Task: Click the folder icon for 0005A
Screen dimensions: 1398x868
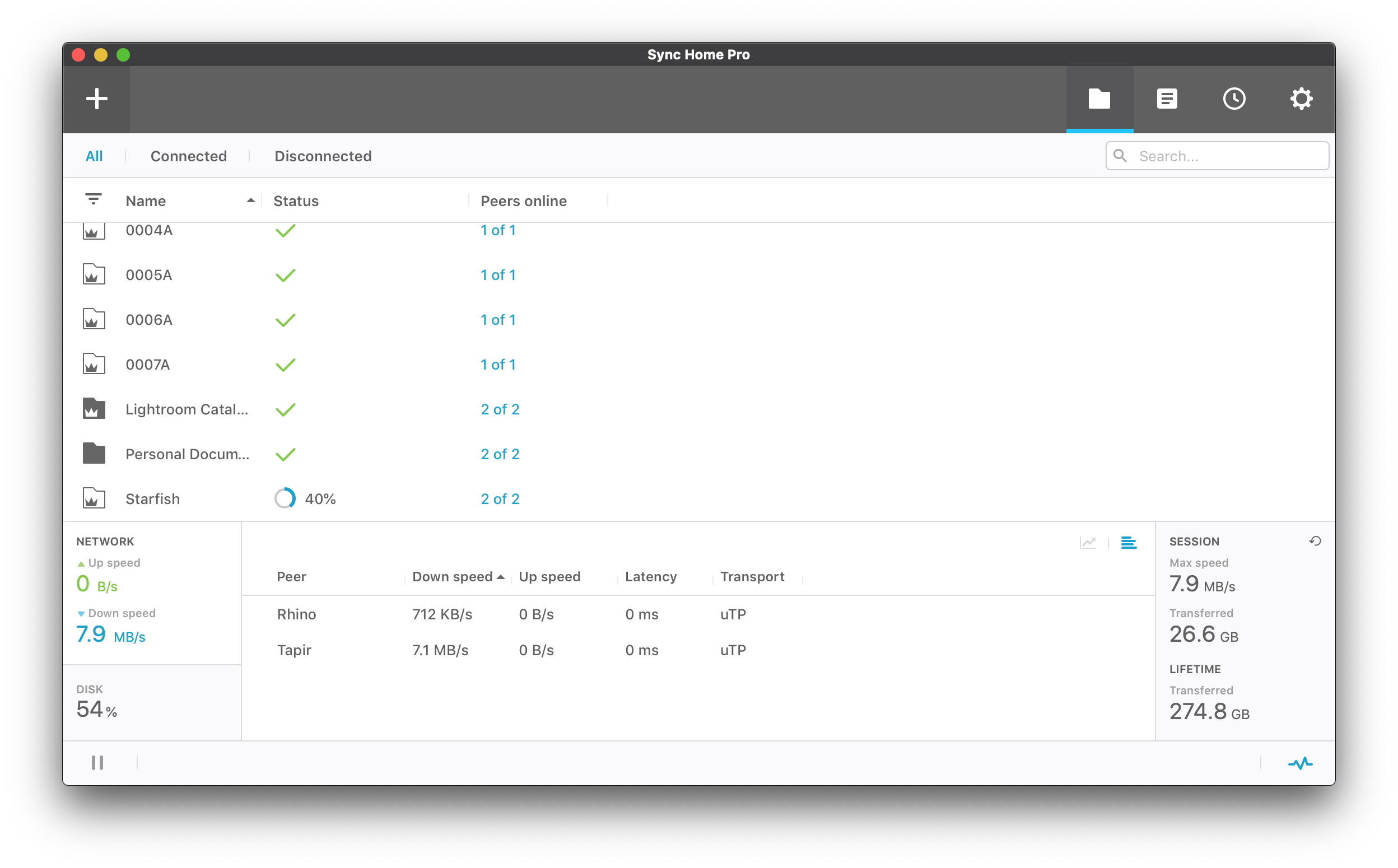Action: (94, 275)
